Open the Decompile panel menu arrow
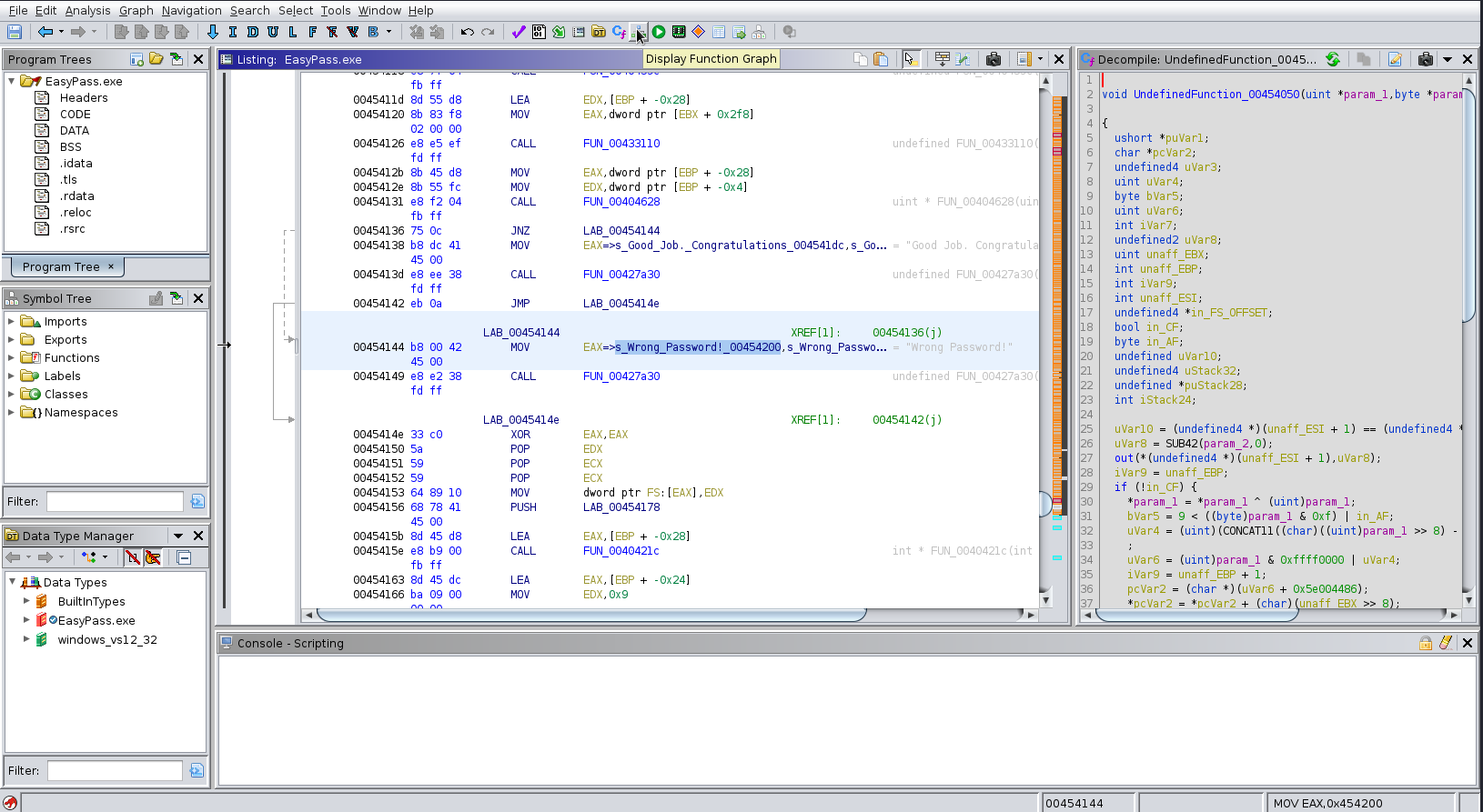Image resolution: width=1483 pixels, height=812 pixels. pyautogui.click(x=1448, y=59)
